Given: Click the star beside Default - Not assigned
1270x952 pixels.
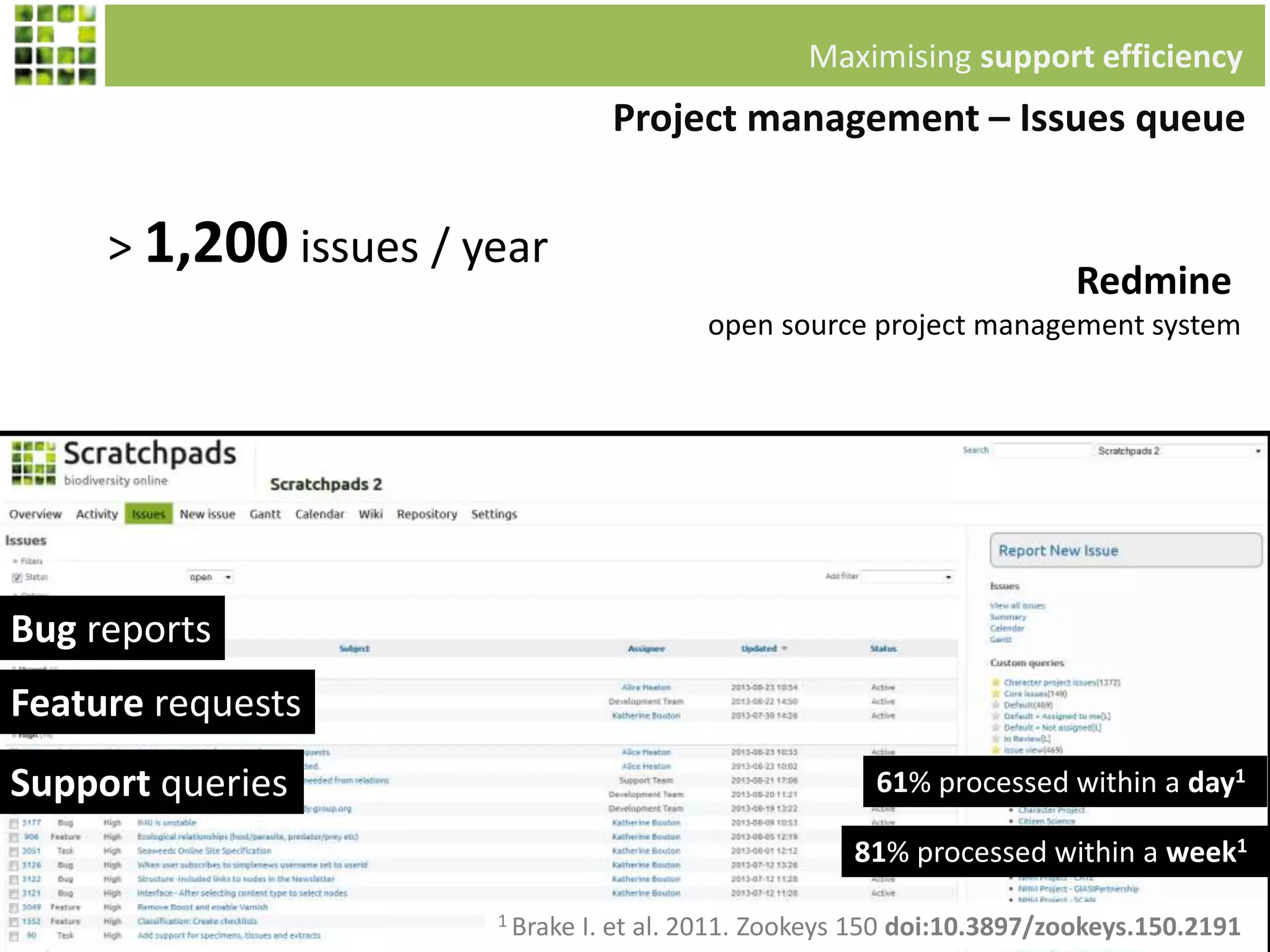Looking at the screenshot, I should point(996,727).
